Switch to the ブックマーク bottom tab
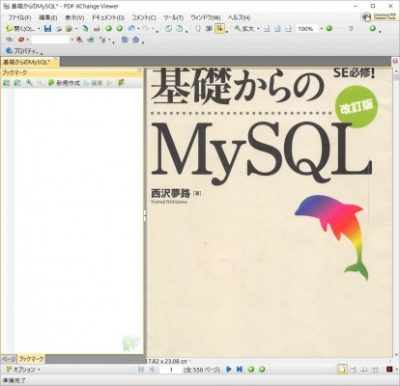Screen dimensions: 400x386 [x=31, y=359]
